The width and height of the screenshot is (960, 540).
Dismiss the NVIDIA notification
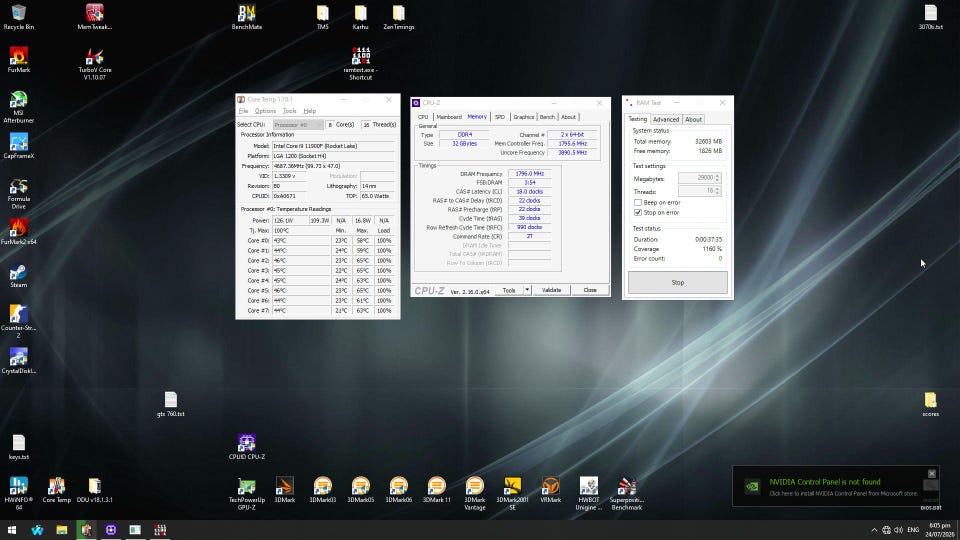pos(931,473)
